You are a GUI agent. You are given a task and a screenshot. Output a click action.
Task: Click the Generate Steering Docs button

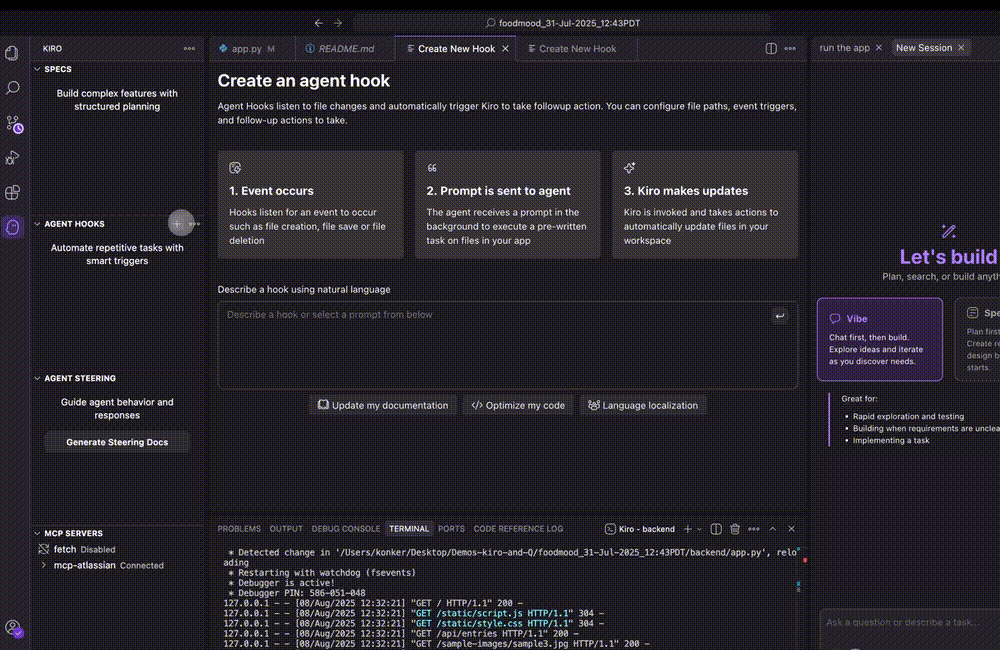pyautogui.click(x=117, y=442)
